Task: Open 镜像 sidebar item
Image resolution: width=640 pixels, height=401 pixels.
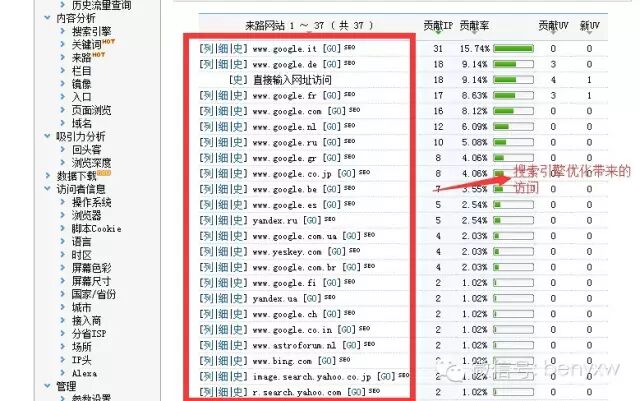Action: click(82, 84)
